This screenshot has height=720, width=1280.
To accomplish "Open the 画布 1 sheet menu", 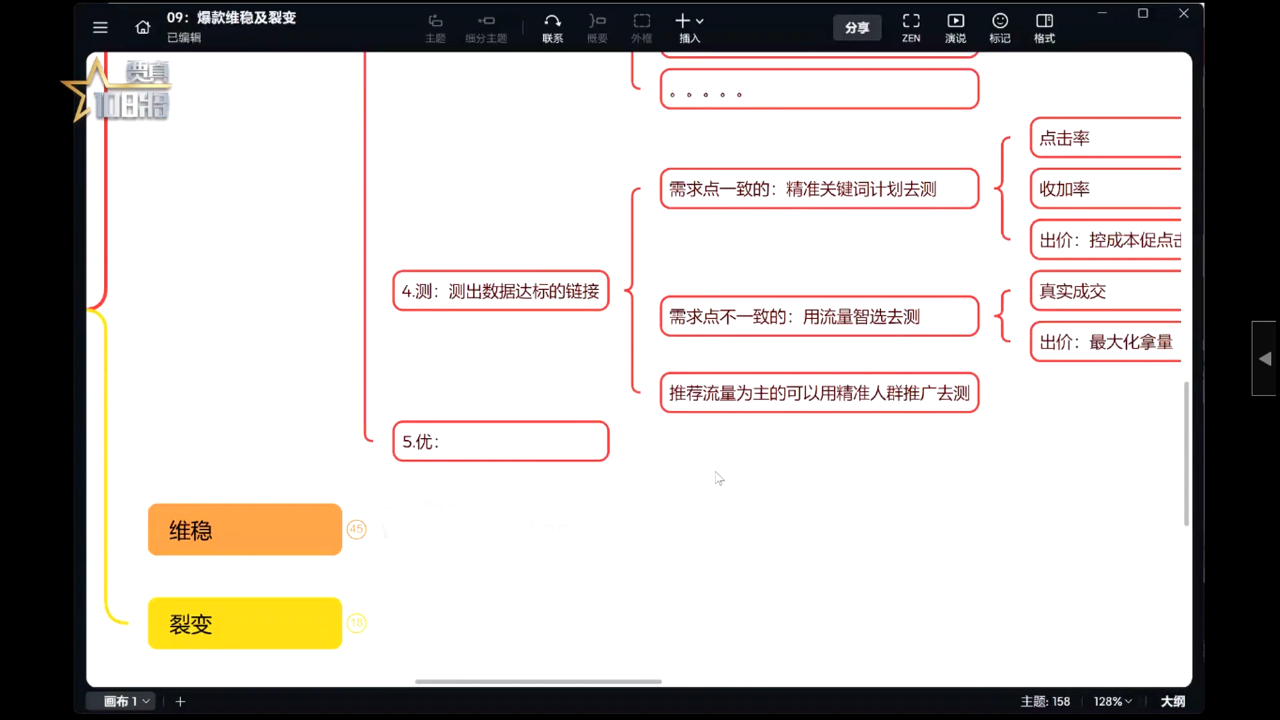I will click(x=125, y=701).
